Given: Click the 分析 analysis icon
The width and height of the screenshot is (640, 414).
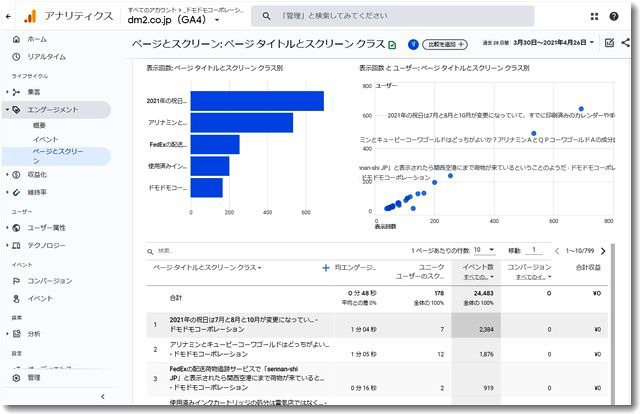Looking at the screenshot, I should pos(16,334).
